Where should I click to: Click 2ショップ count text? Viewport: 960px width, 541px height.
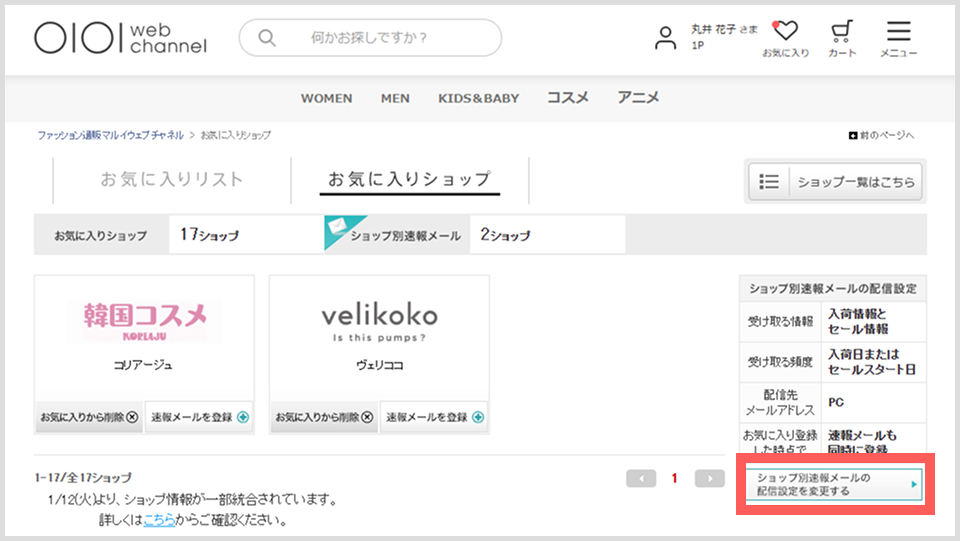click(505, 235)
